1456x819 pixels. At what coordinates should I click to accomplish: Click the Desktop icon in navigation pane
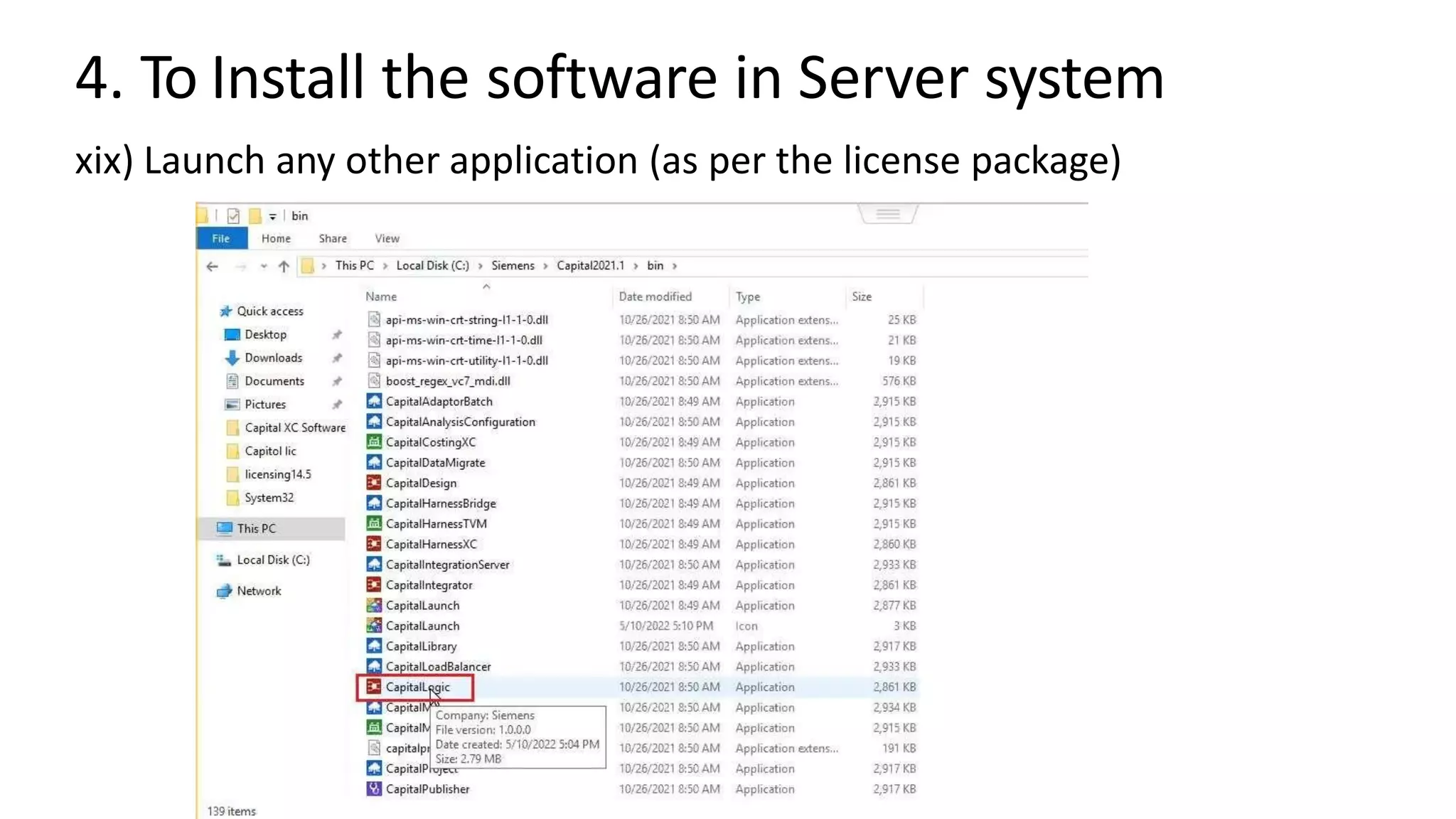[232, 334]
